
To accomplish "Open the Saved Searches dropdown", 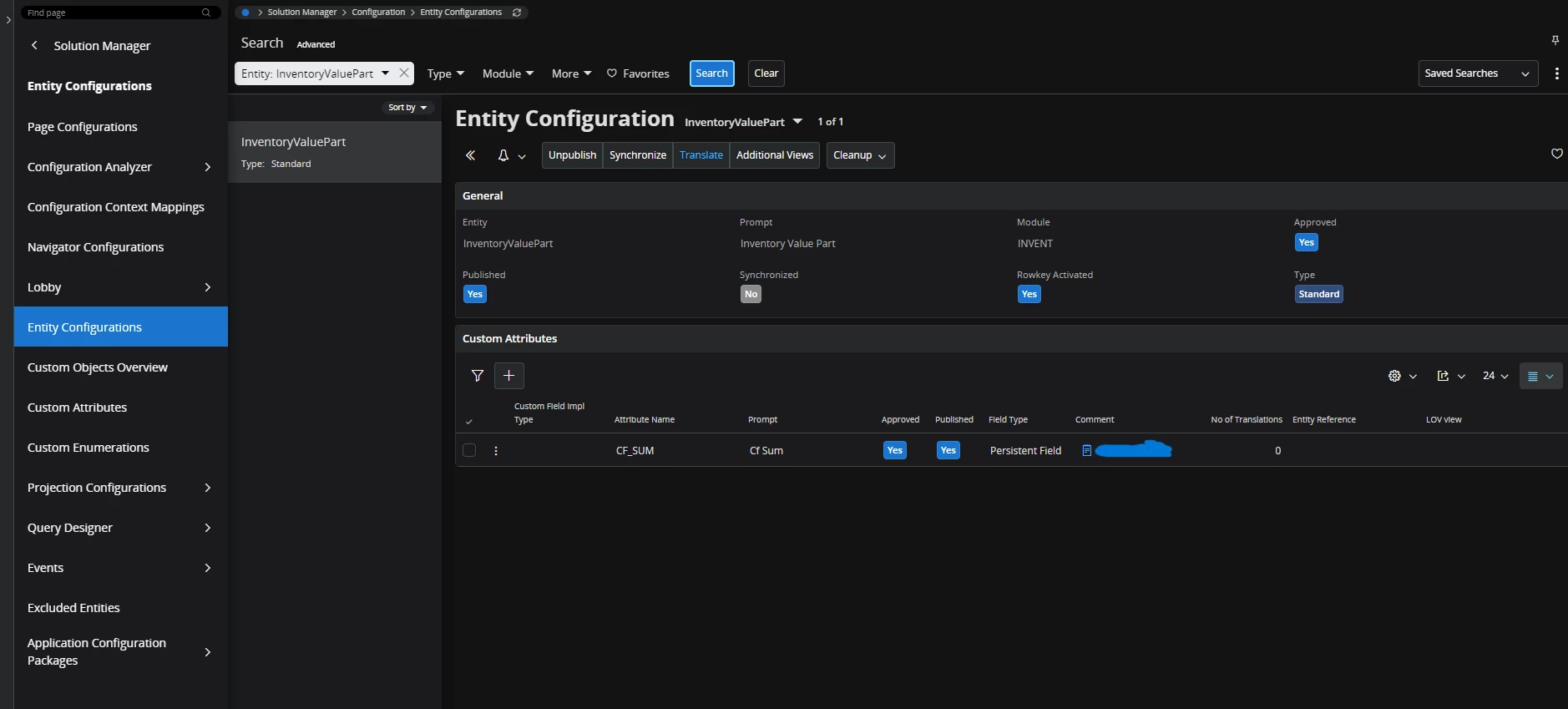I will coord(1477,73).
